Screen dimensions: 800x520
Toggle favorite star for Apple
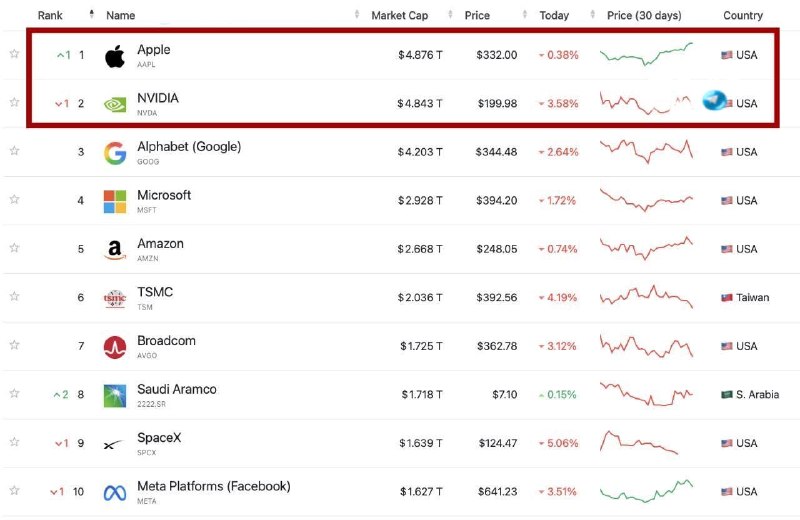pyautogui.click(x=14, y=54)
